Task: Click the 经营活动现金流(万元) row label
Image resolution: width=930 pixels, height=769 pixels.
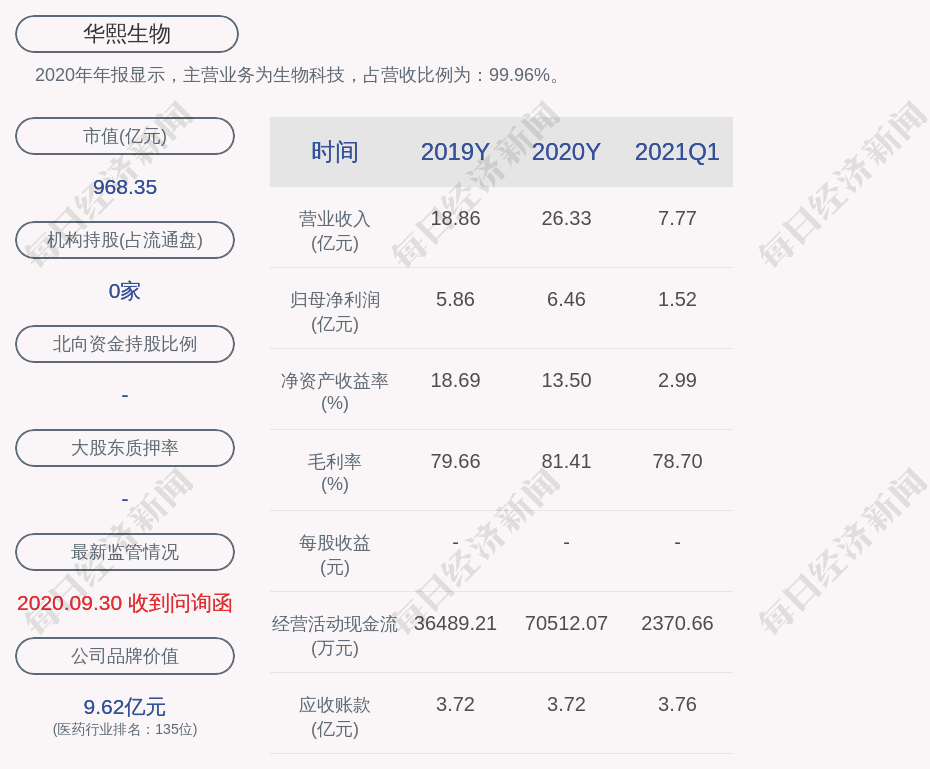Action: point(335,636)
